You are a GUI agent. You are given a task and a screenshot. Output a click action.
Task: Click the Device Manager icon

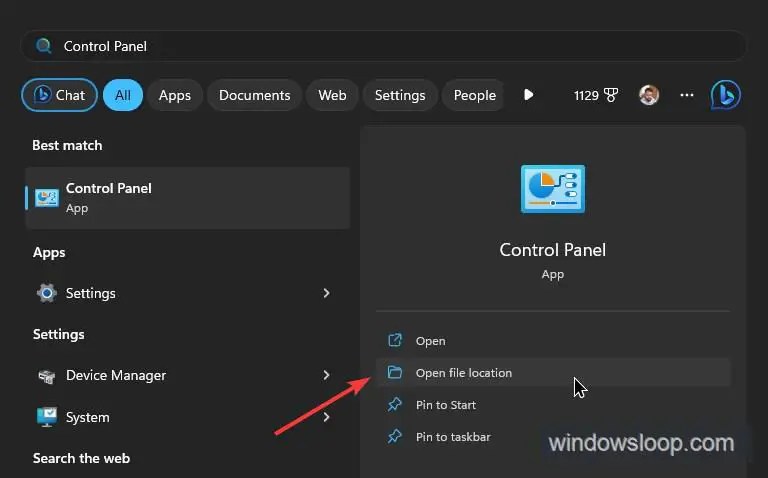click(47, 376)
